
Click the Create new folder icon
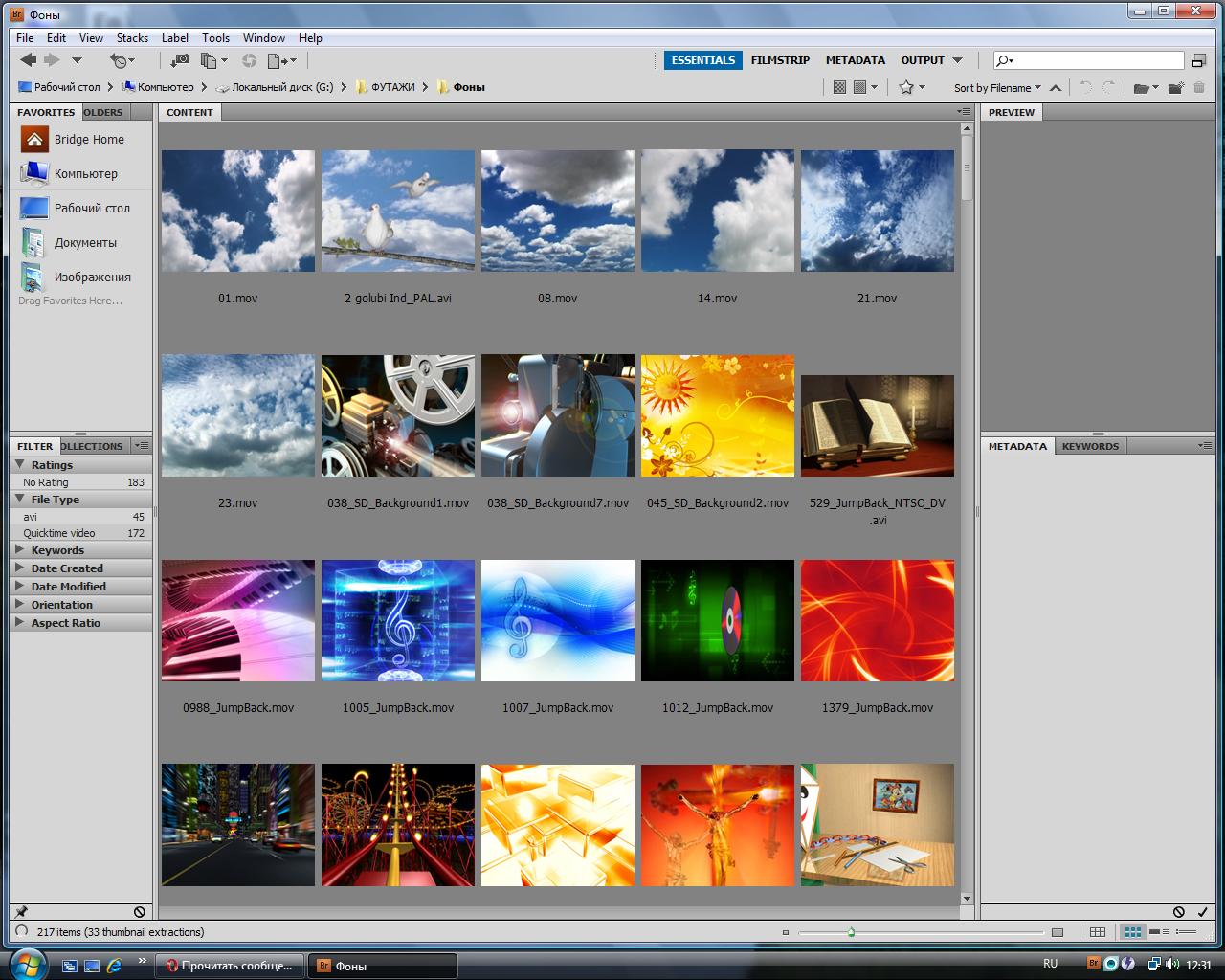tap(1175, 88)
